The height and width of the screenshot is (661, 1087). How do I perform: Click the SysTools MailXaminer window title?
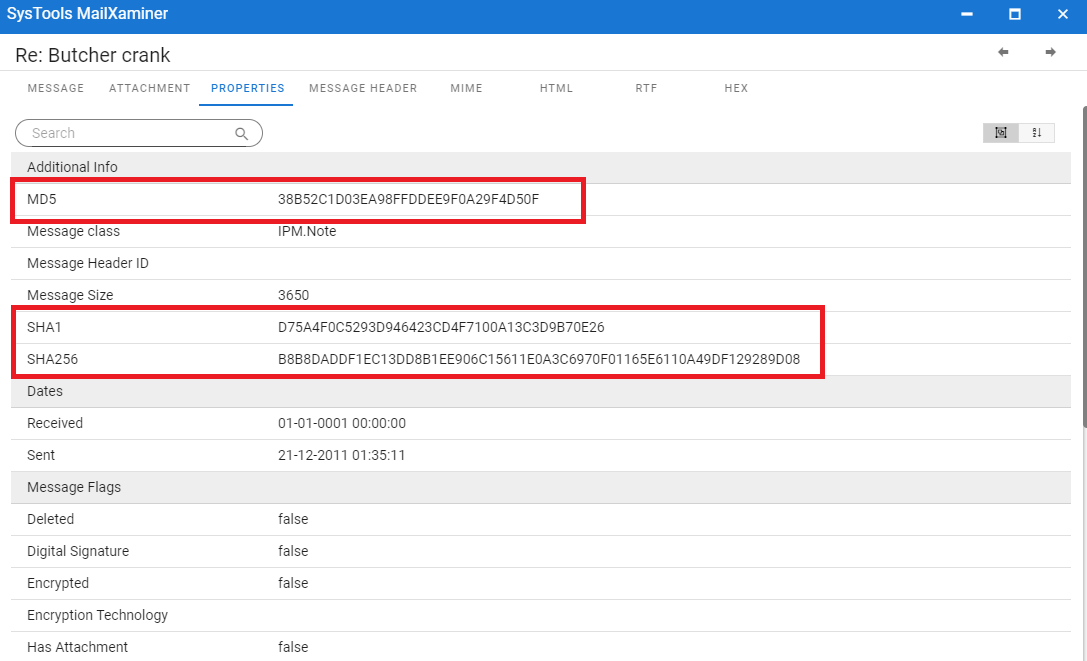pyautogui.click(x=87, y=14)
